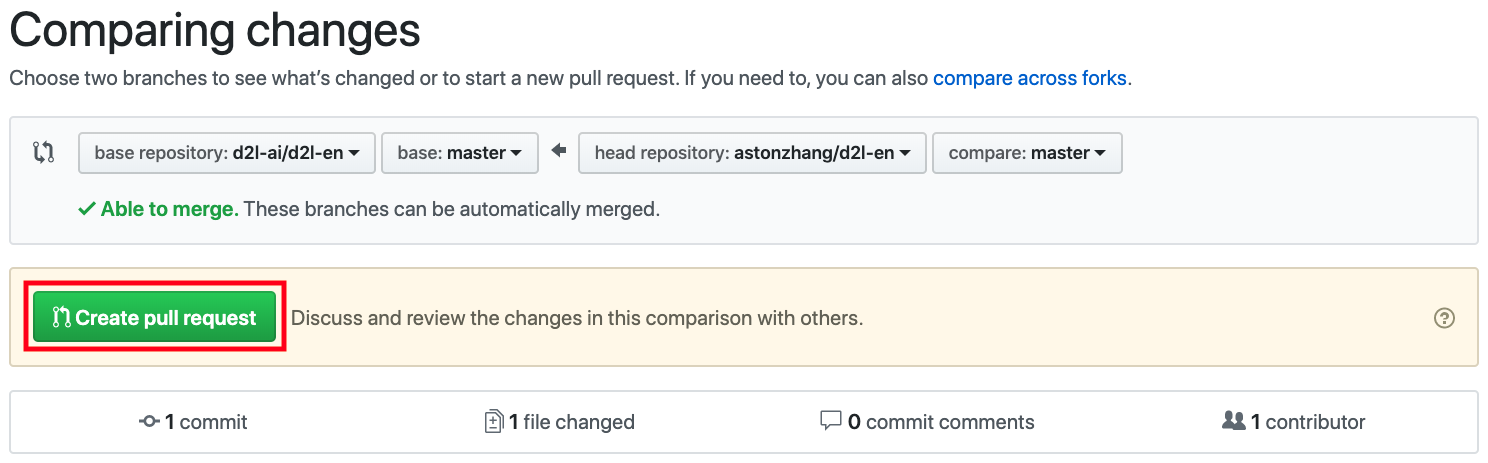This screenshot has height=463, width=1488.
Task: Click the contributors people icon
Action: click(1234, 421)
